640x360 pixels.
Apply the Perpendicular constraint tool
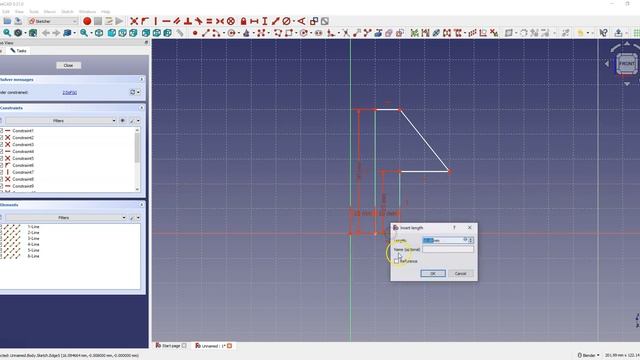pyautogui.click(x=188, y=21)
